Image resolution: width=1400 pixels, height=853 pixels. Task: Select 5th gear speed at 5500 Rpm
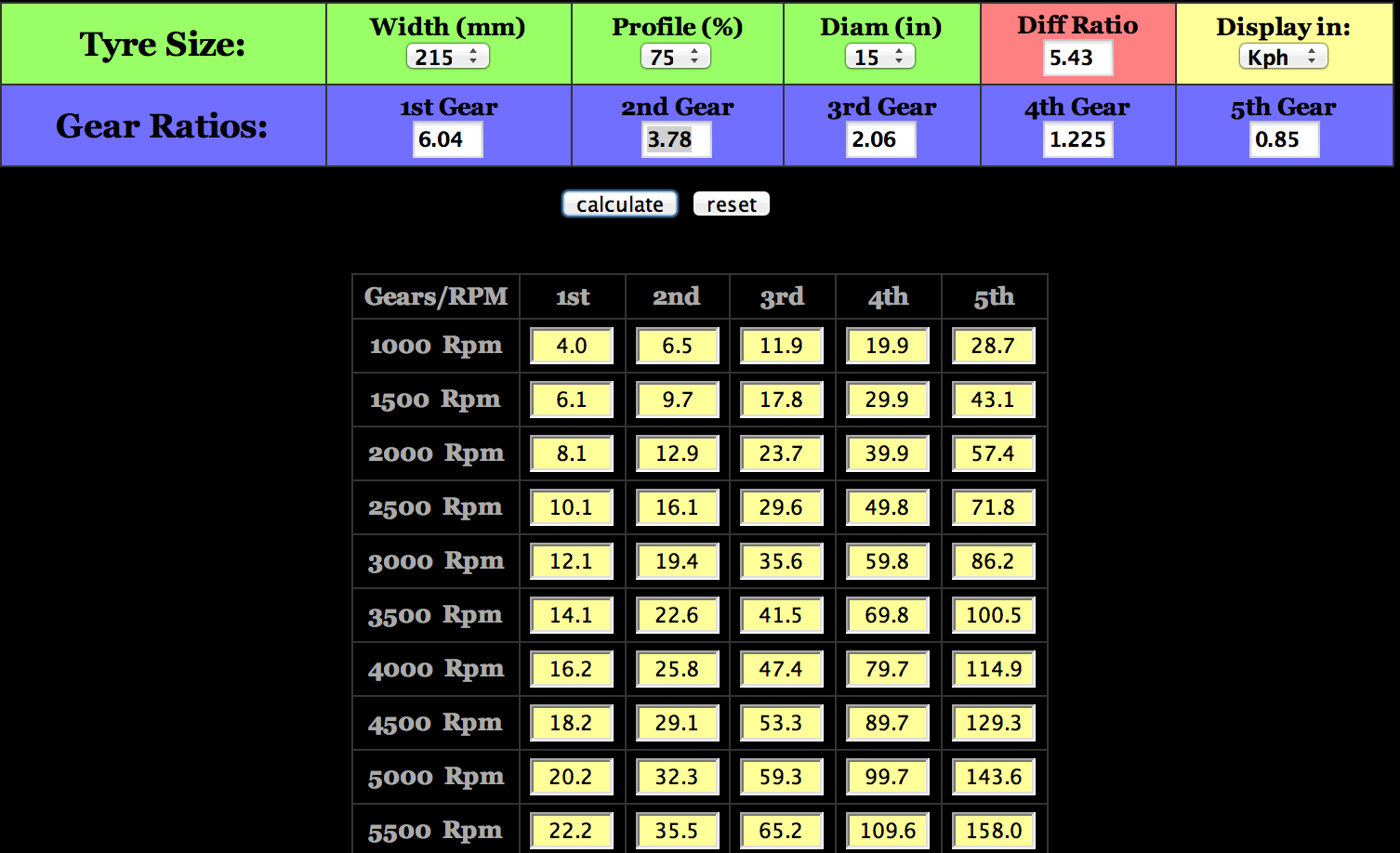coord(994,831)
